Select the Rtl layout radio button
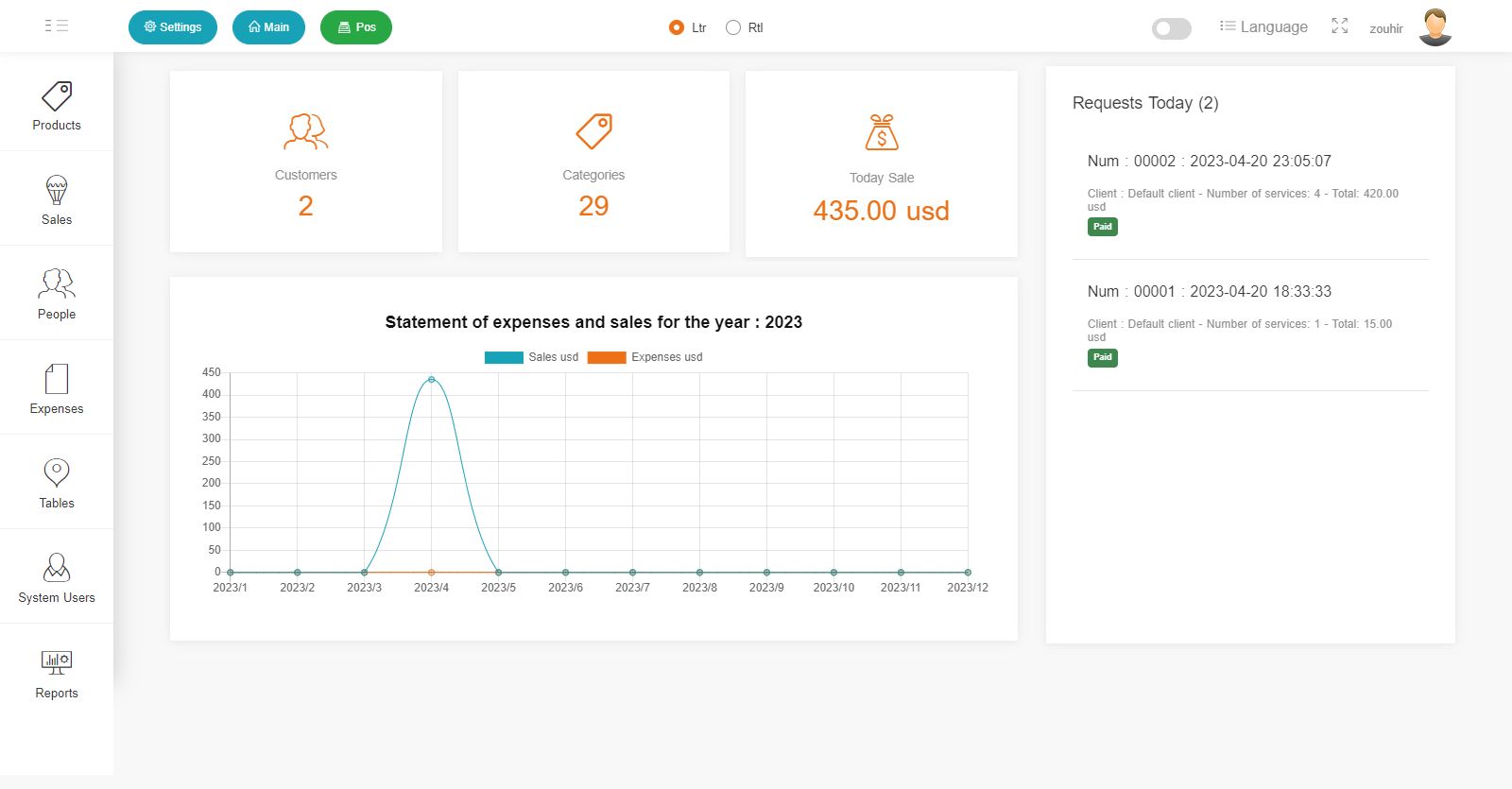This screenshot has height=789, width=1512. point(733,27)
